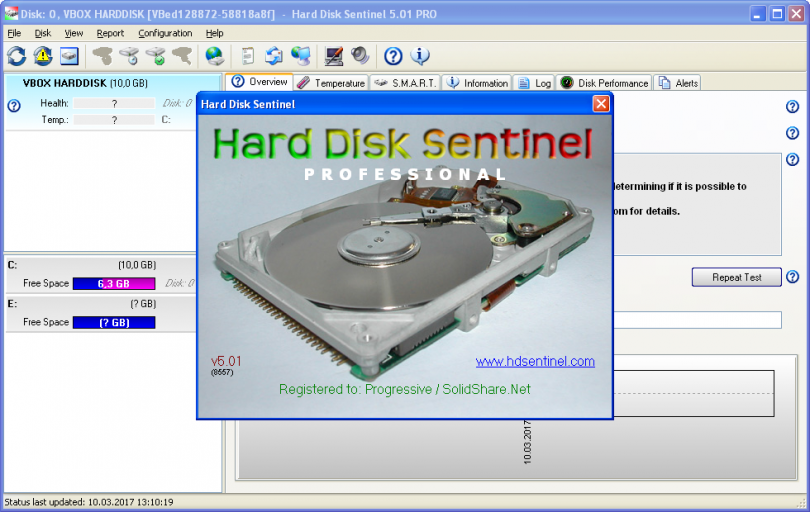The image size is (810, 512).
Task: Click 'Registered to: Progressive / SolidShare.Net' text
Action: pos(404,390)
